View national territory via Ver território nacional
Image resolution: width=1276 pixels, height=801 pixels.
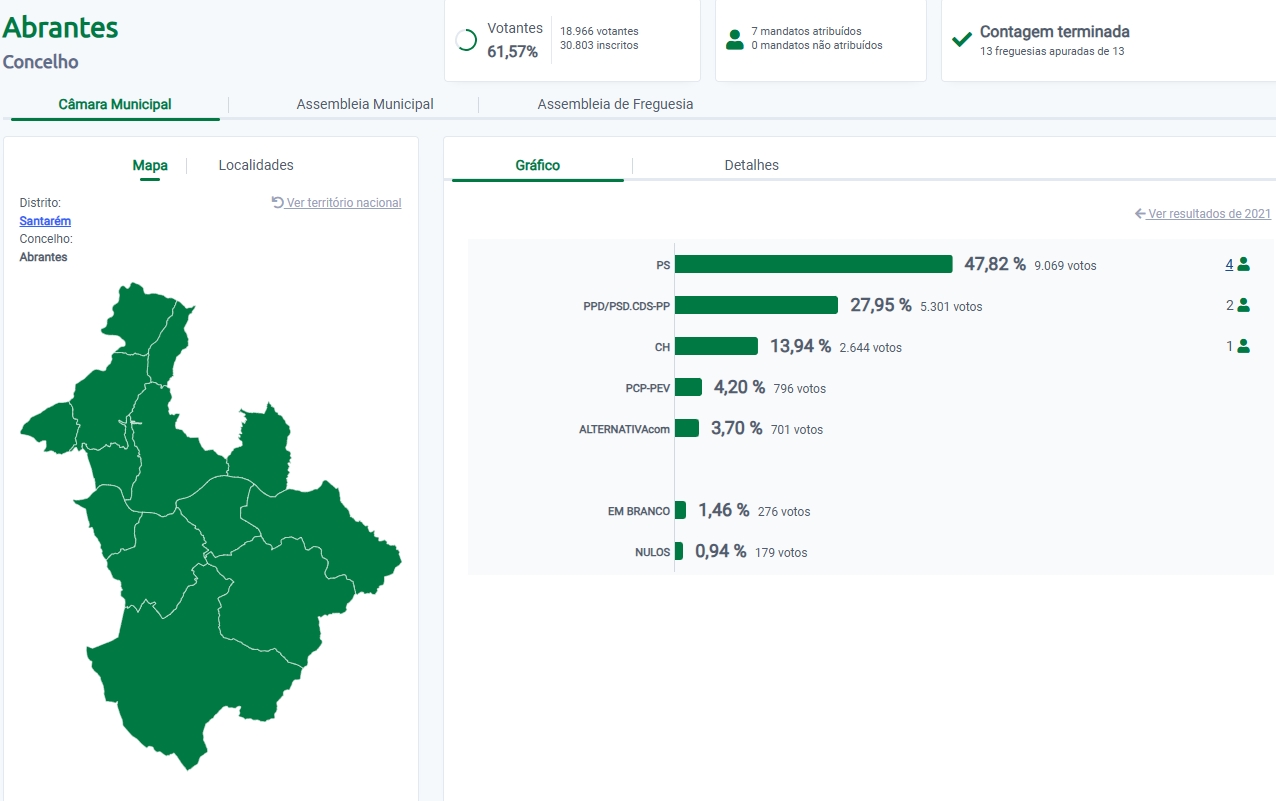tap(344, 203)
